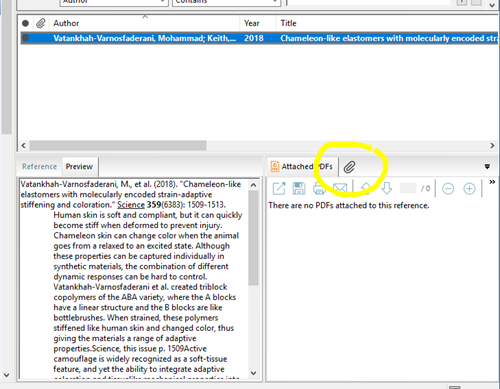Click the search panel scroll-down chevron
This screenshot has height=389, width=500.
click(x=492, y=5)
